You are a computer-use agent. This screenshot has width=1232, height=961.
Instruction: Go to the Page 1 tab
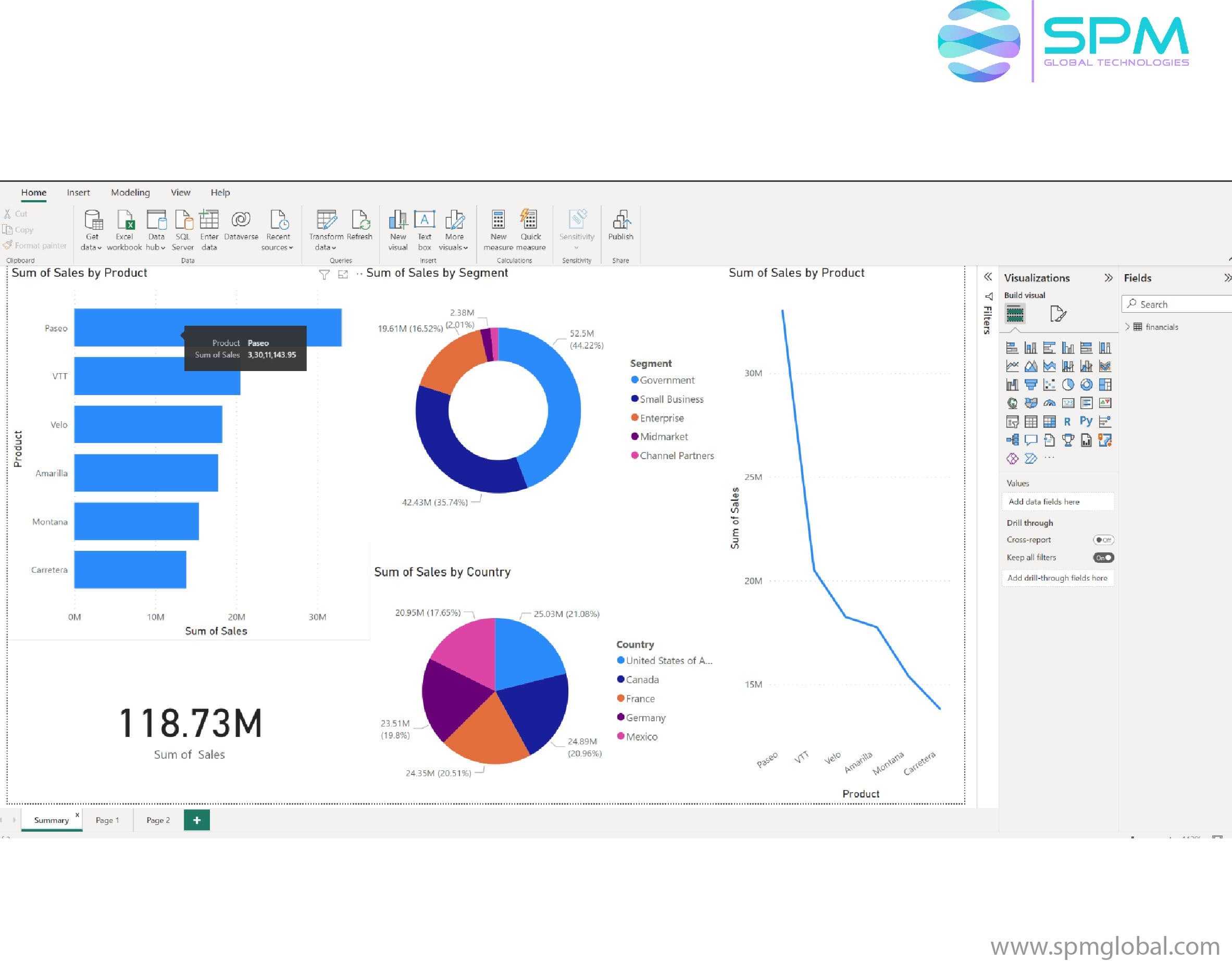pos(107,820)
